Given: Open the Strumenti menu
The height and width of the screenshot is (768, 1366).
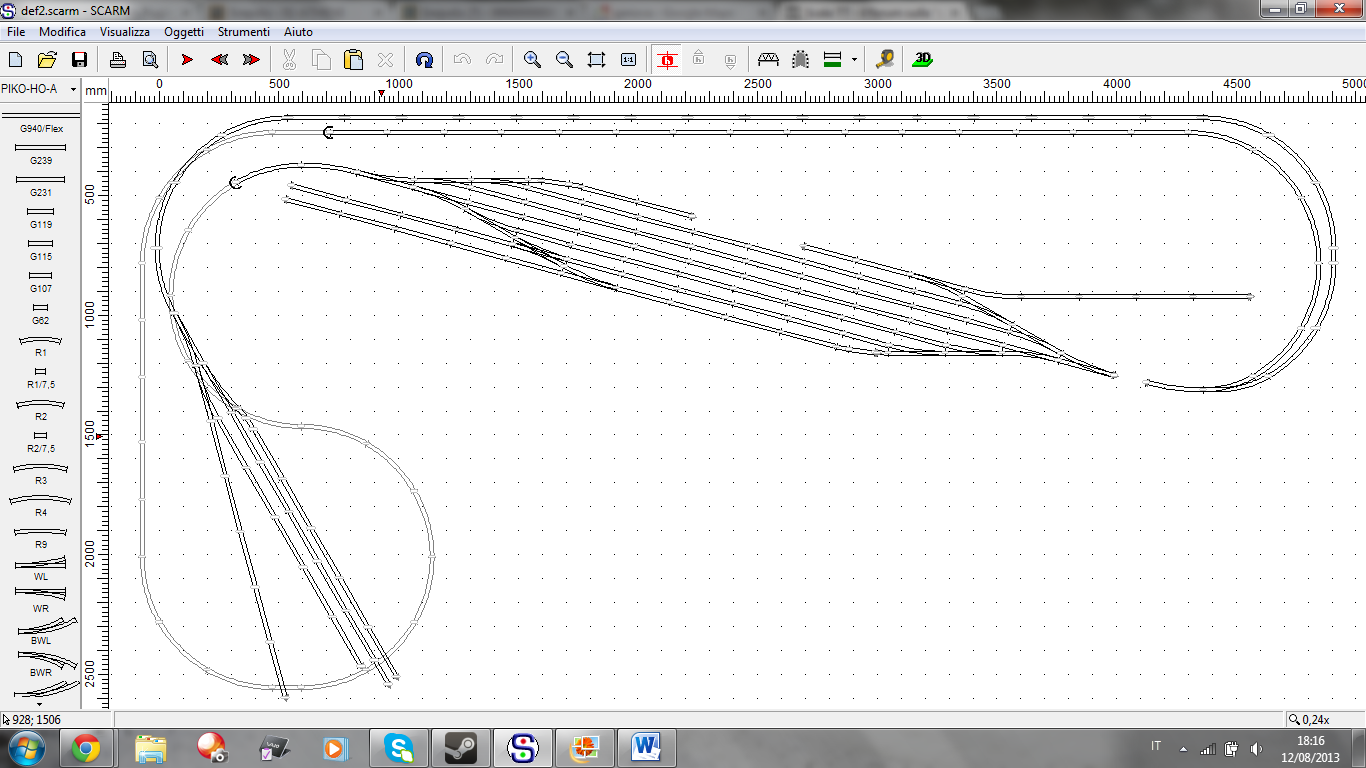Looking at the screenshot, I should [244, 32].
